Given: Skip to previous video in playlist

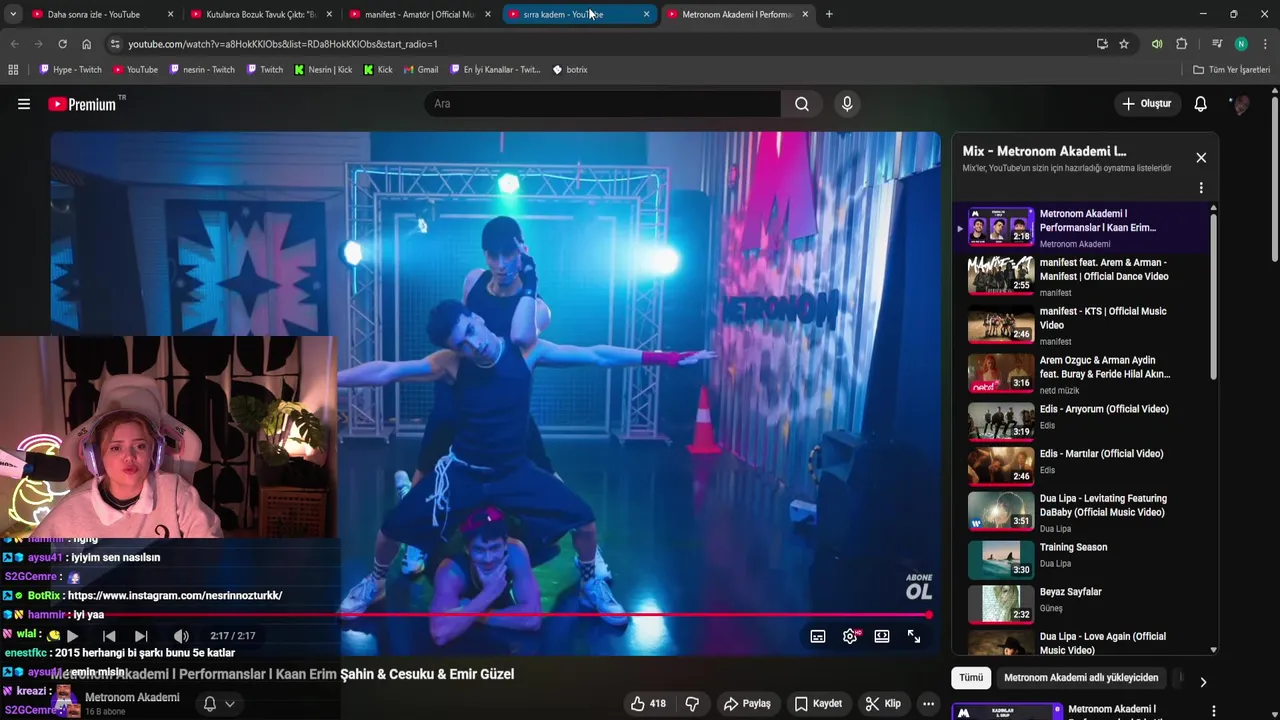Looking at the screenshot, I should [109, 636].
